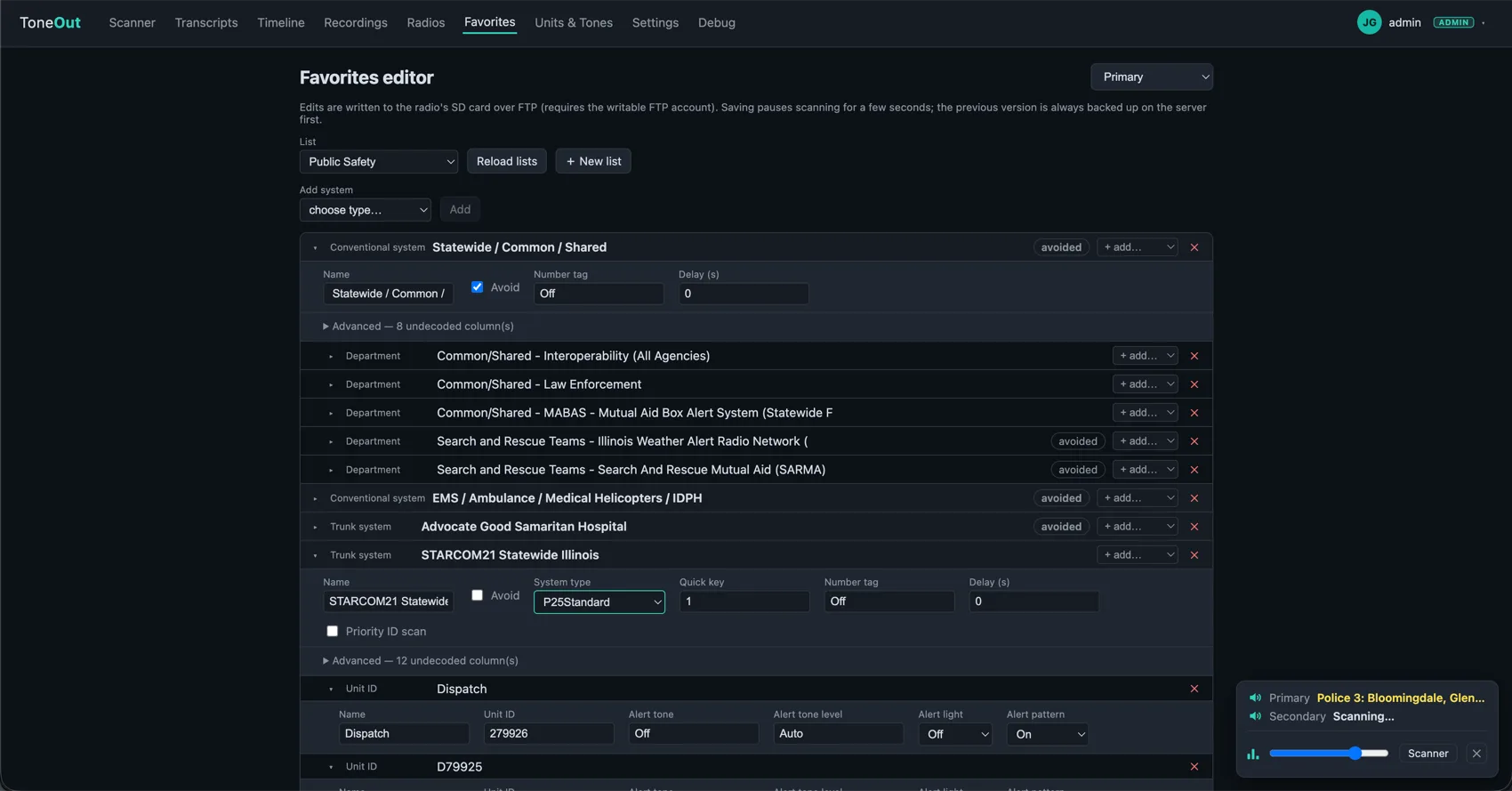Open add dropdown for STARCOM21 system

tap(1138, 555)
